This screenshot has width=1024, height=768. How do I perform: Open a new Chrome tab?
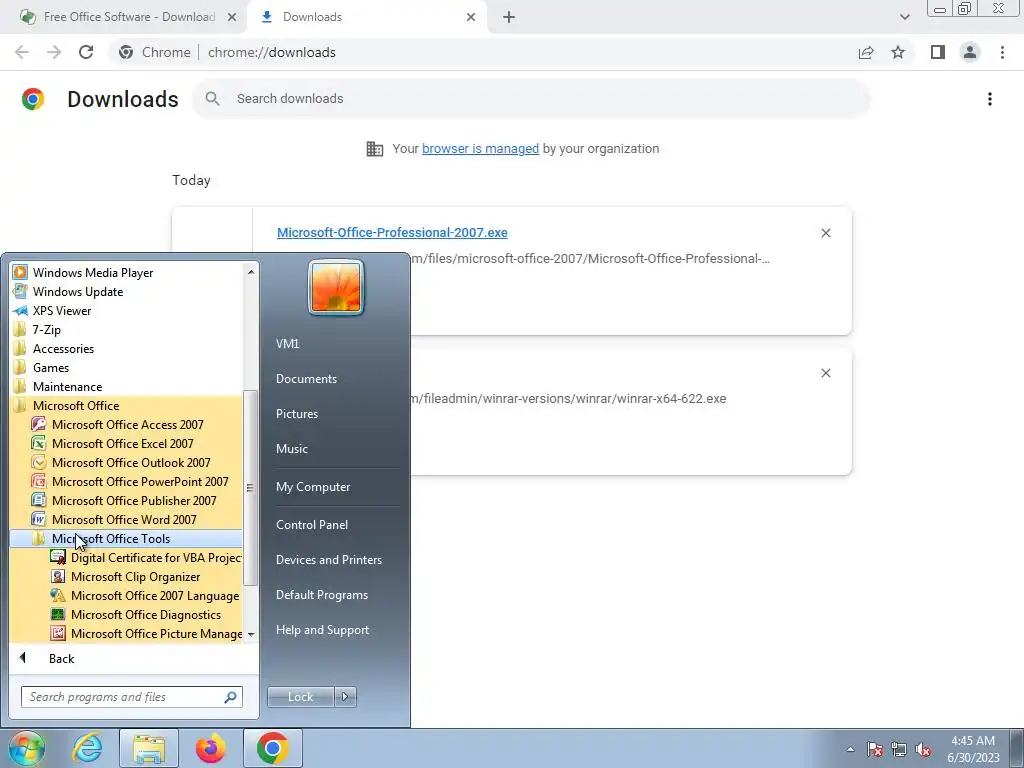pos(509,17)
